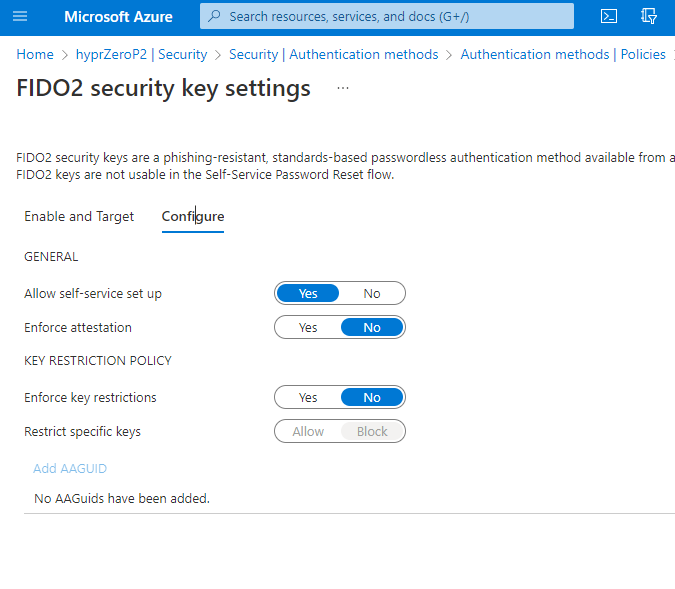Screen dimensions: 675x589
Task: Open Security | Authentication methods breadcrumb
Action: coord(333,54)
